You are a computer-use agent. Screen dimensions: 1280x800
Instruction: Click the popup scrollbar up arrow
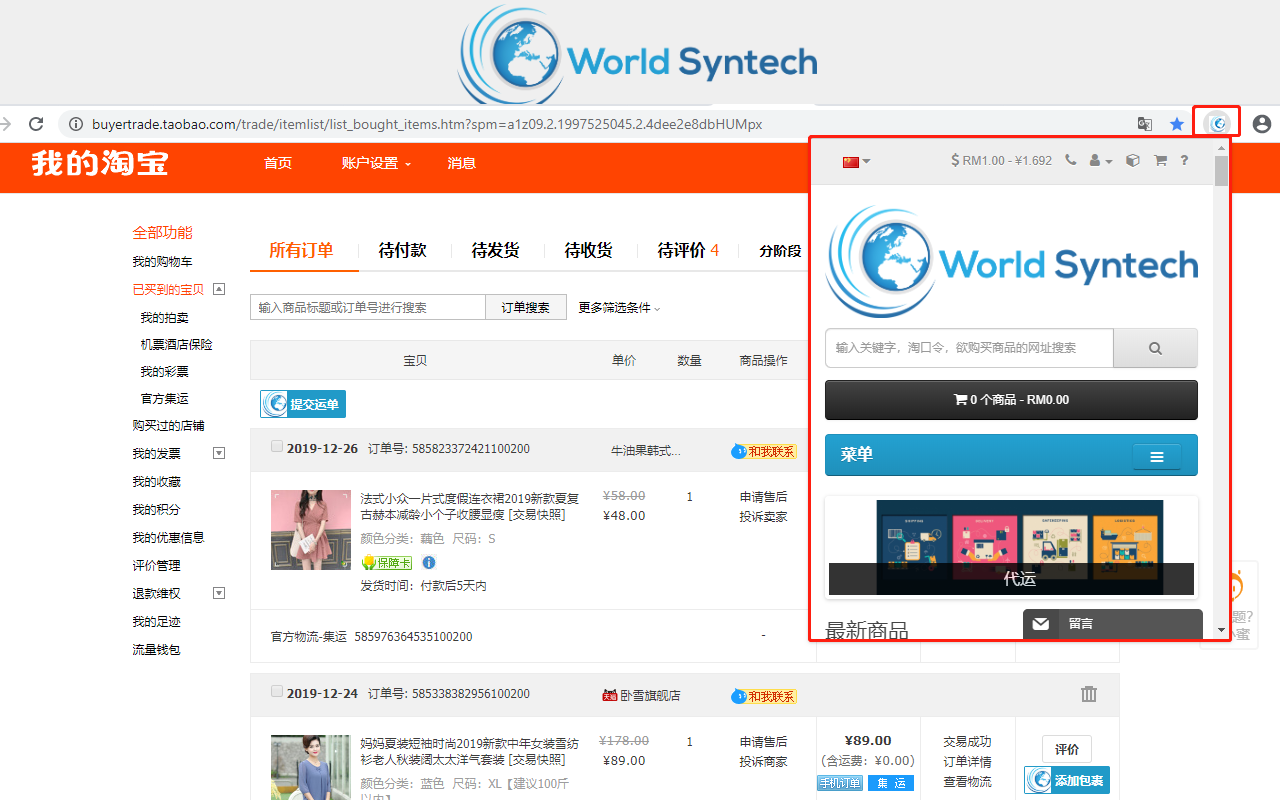1221,148
